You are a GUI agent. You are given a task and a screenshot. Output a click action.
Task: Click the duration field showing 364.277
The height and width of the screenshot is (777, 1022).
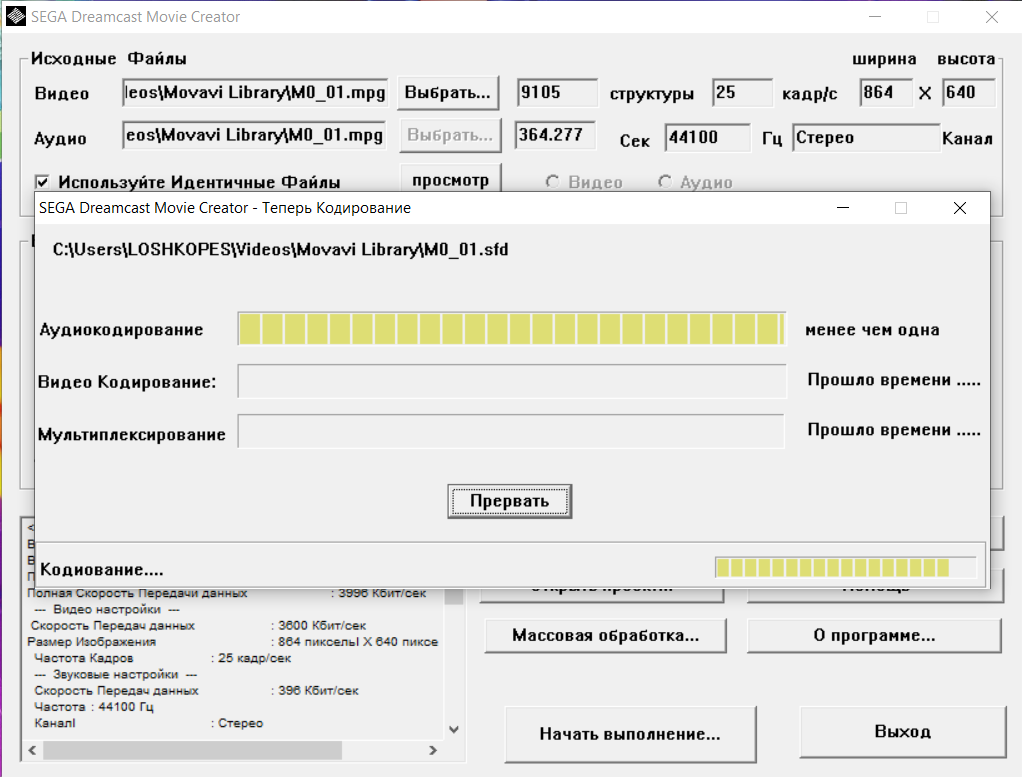(x=555, y=135)
